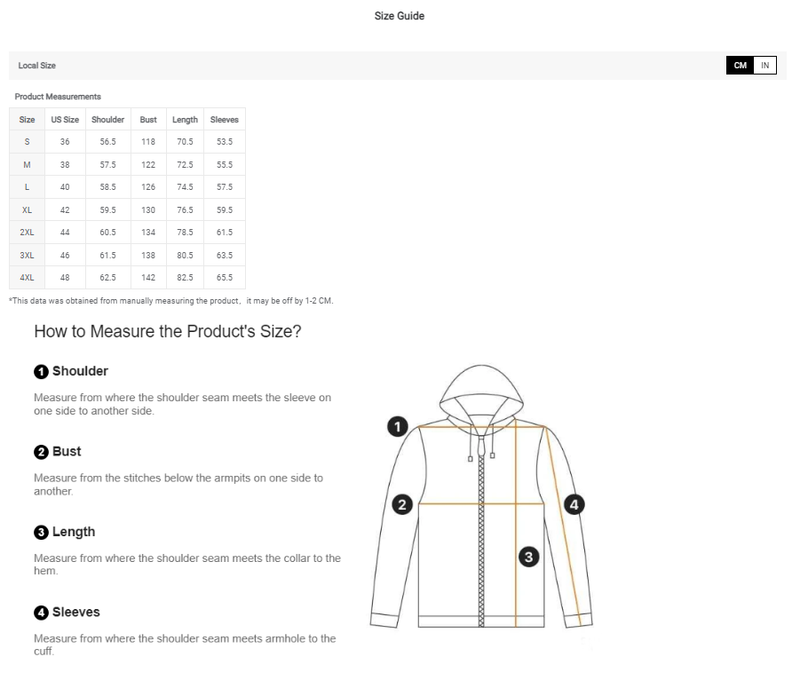
Task: Click the number 2 Bust list icon
Action: [x=41, y=452]
